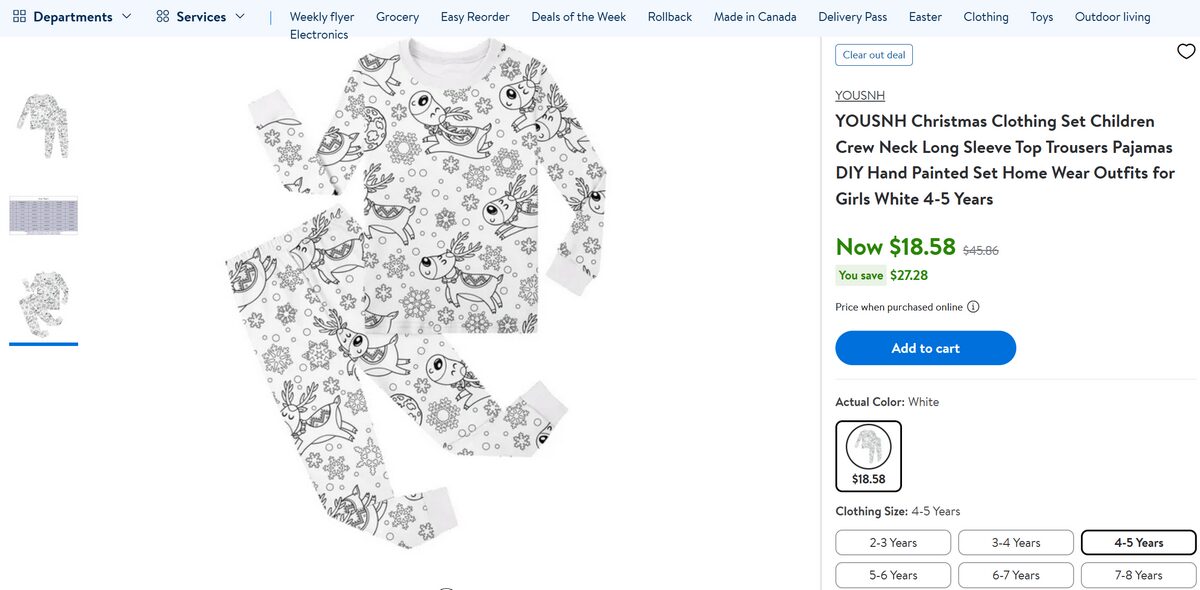Open the Rollback deals page

click(x=669, y=16)
